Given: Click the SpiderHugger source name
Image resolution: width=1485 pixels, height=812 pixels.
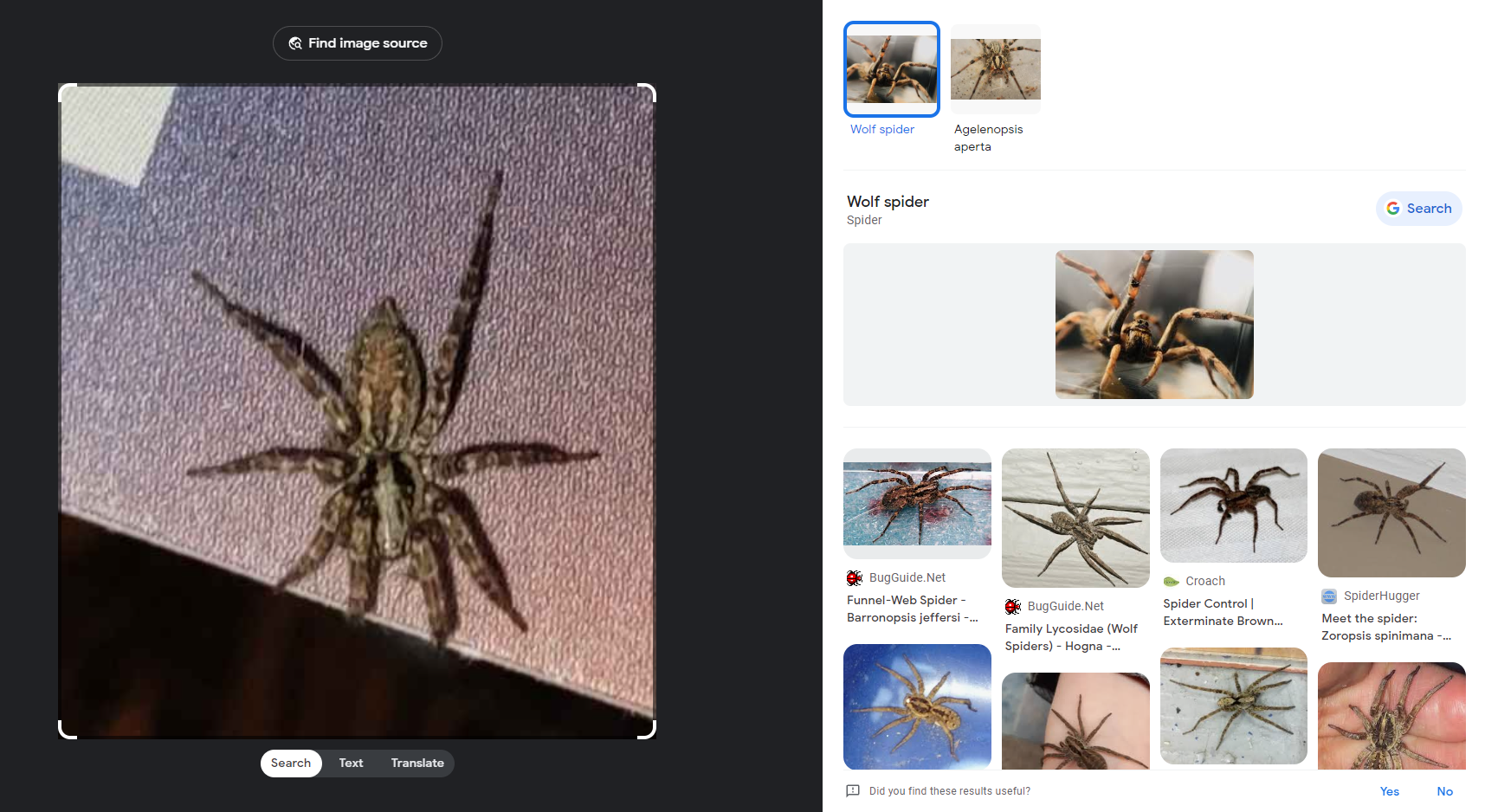Looking at the screenshot, I should (1382, 596).
